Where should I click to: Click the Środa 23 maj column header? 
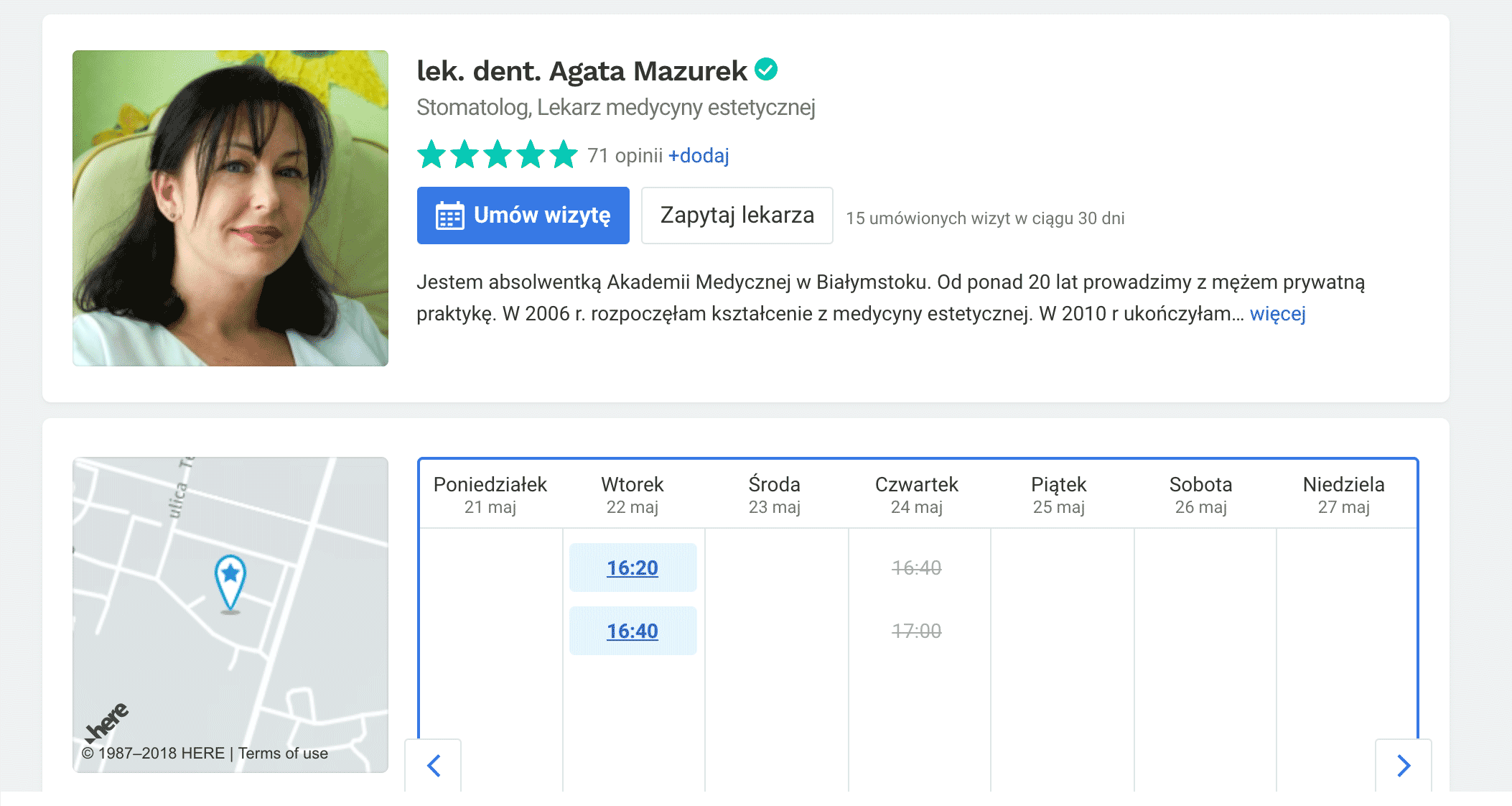coord(775,495)
